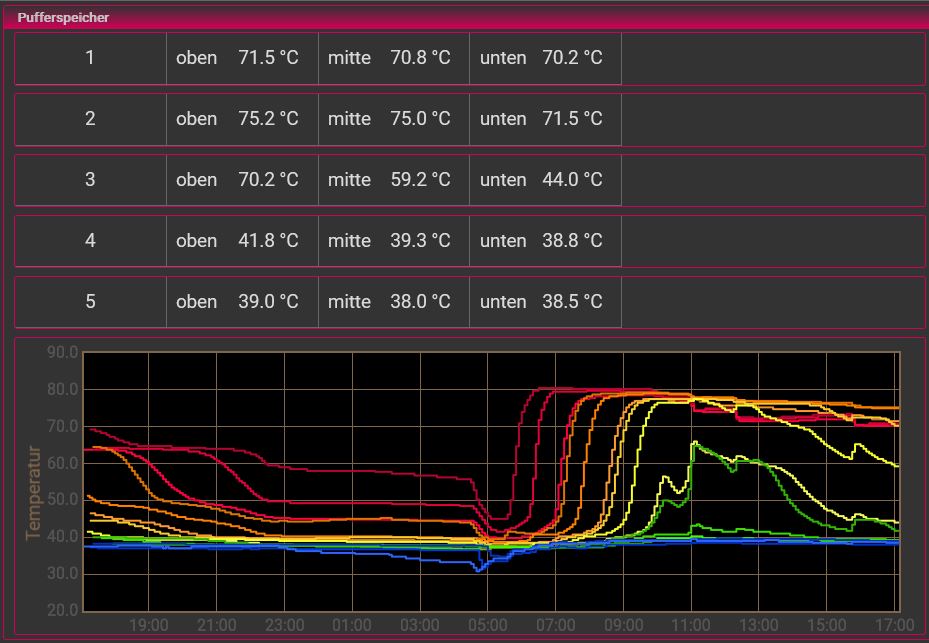This screenshot has height=643, width=929.
Task: Click the mitte 59.2 °C value cell
Action: click(393, 180)
